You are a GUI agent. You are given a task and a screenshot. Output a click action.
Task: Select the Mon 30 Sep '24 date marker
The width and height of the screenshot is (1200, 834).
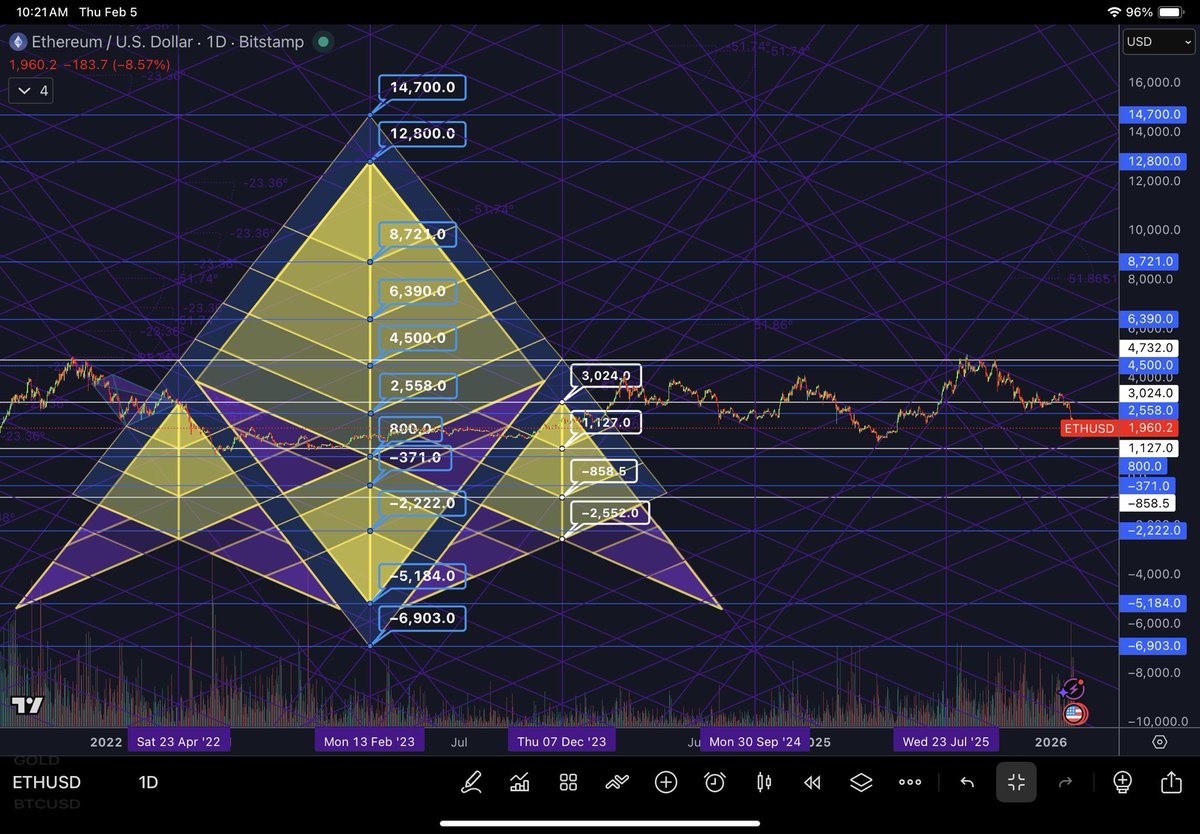pyautogui.click(x=754, y=741)
